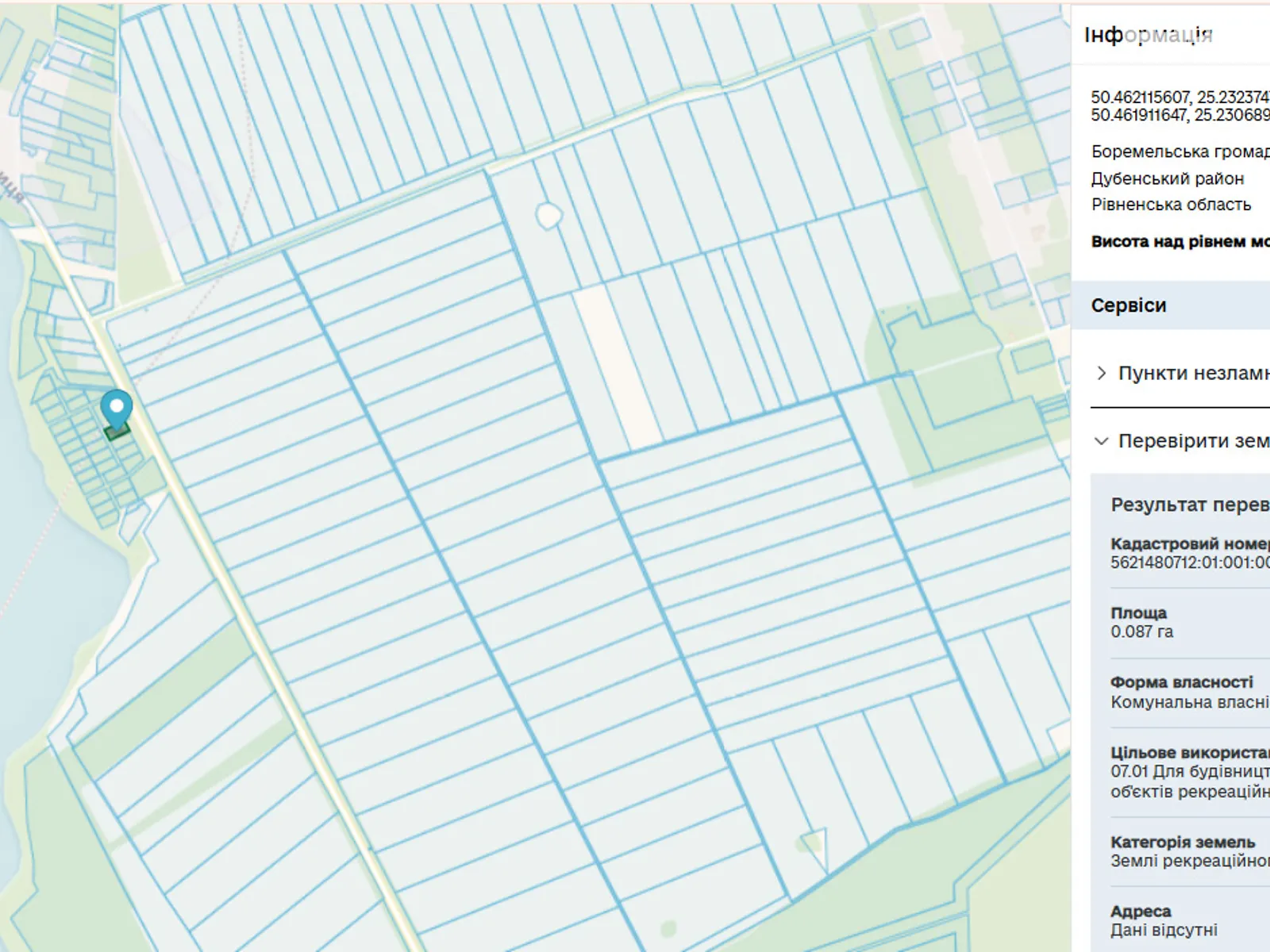Viewport: 1270px width, 952px height.
Task: Click Висота над рівнем моря label
Action: click(1180, 242)
